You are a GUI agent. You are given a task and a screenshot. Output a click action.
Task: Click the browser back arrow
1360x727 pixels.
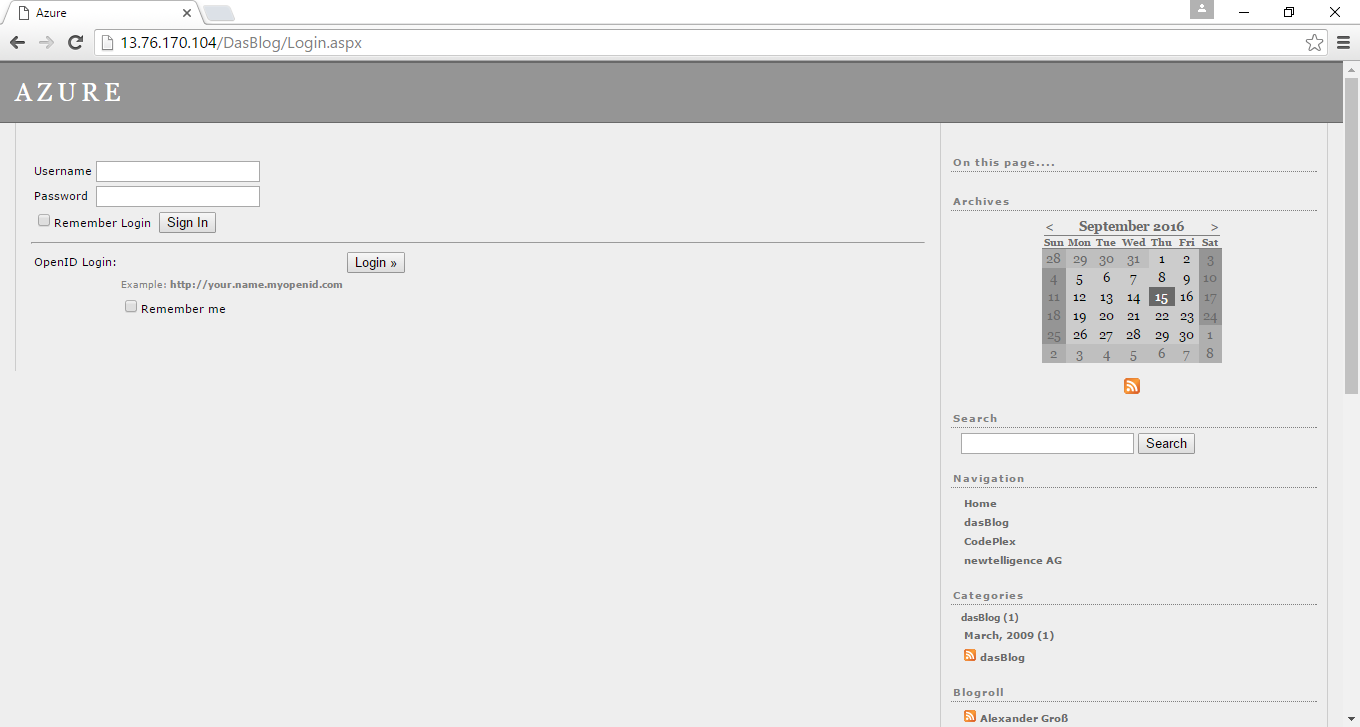point(17,42)
